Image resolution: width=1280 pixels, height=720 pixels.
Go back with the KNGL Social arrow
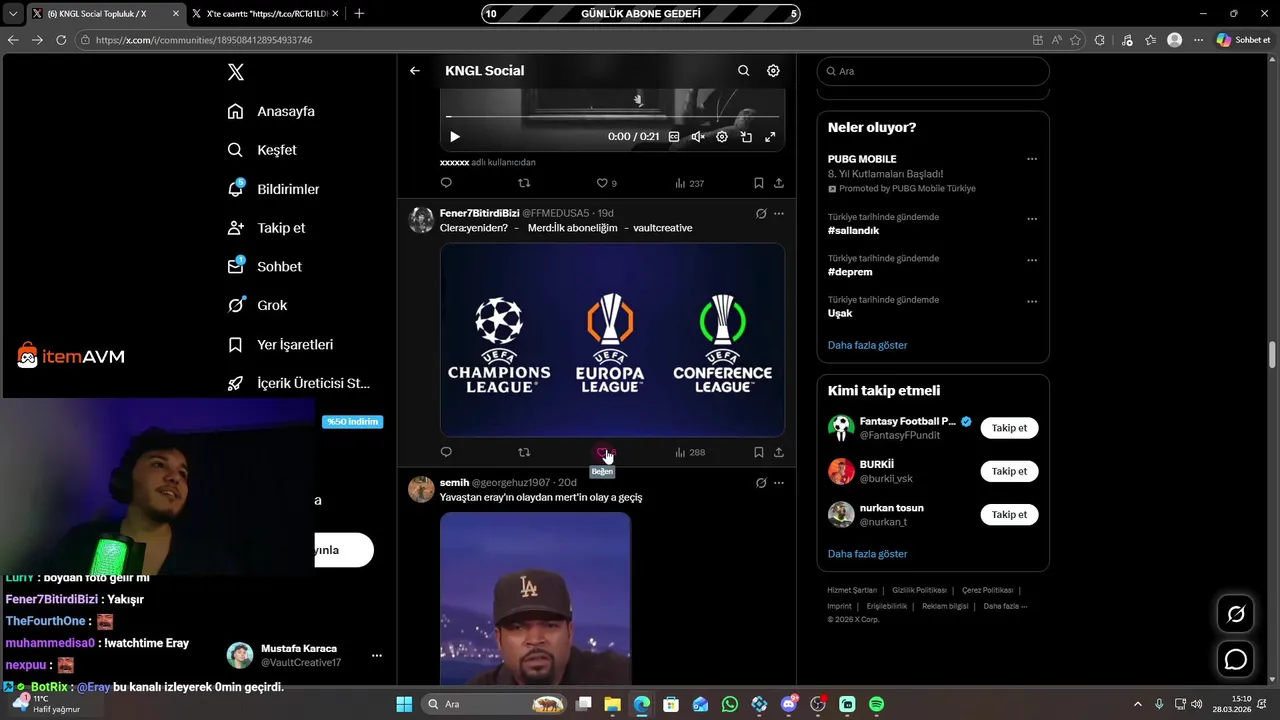(x=415, y=71)
